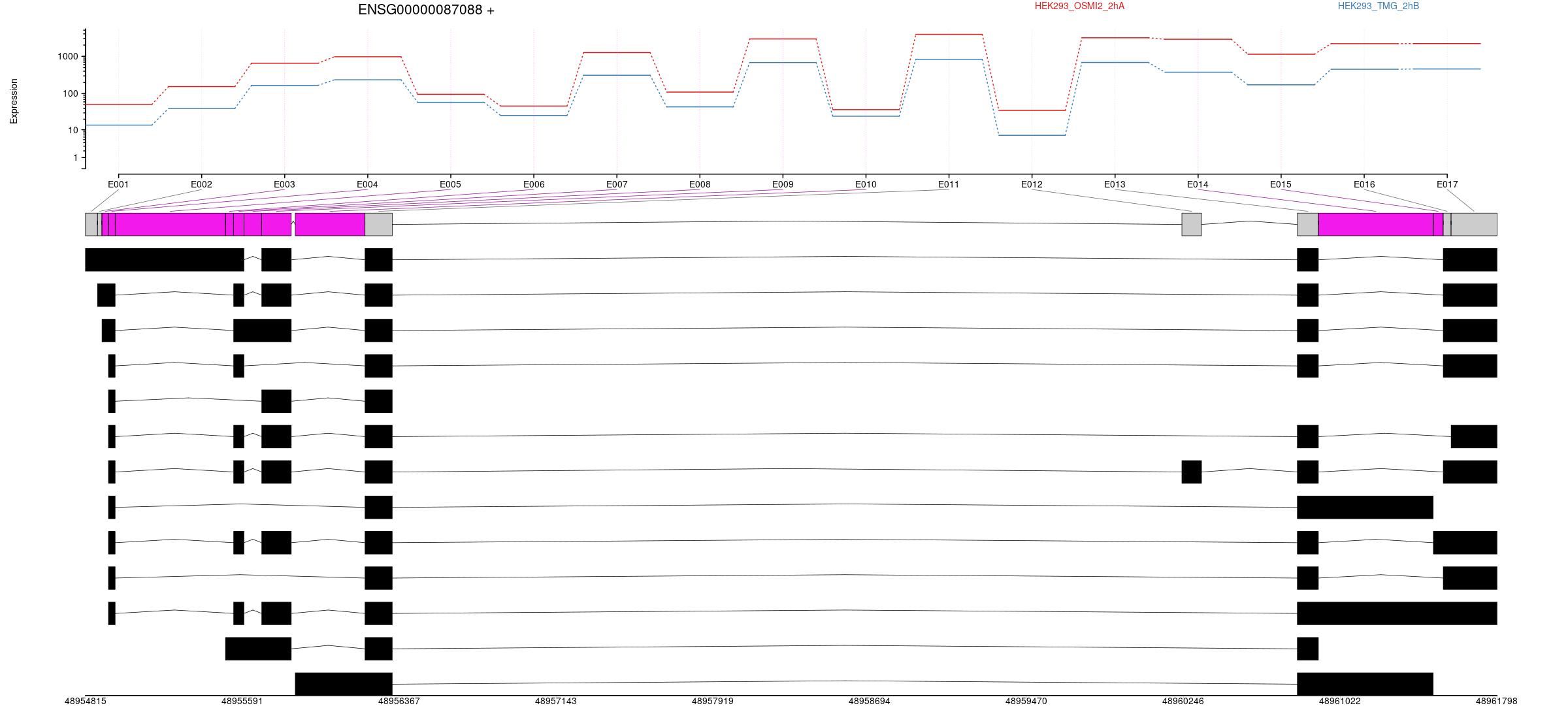Click the 1 y-axis tick label
Image resolution: width=1568 pixels, height=712 pixels.
(76, 158)
